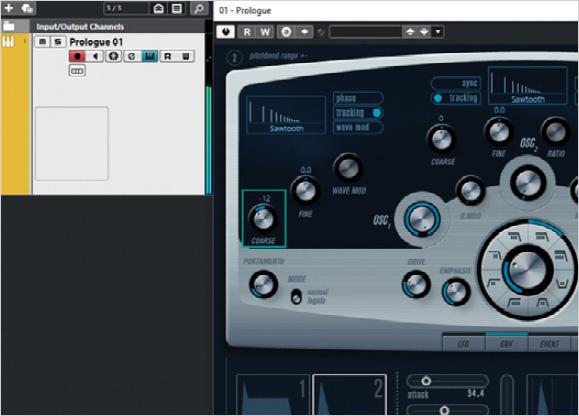The width and height of the screenshot is (579, 416).
Task: Click the Input/Output Channels header text
Action: click(80, 27)
